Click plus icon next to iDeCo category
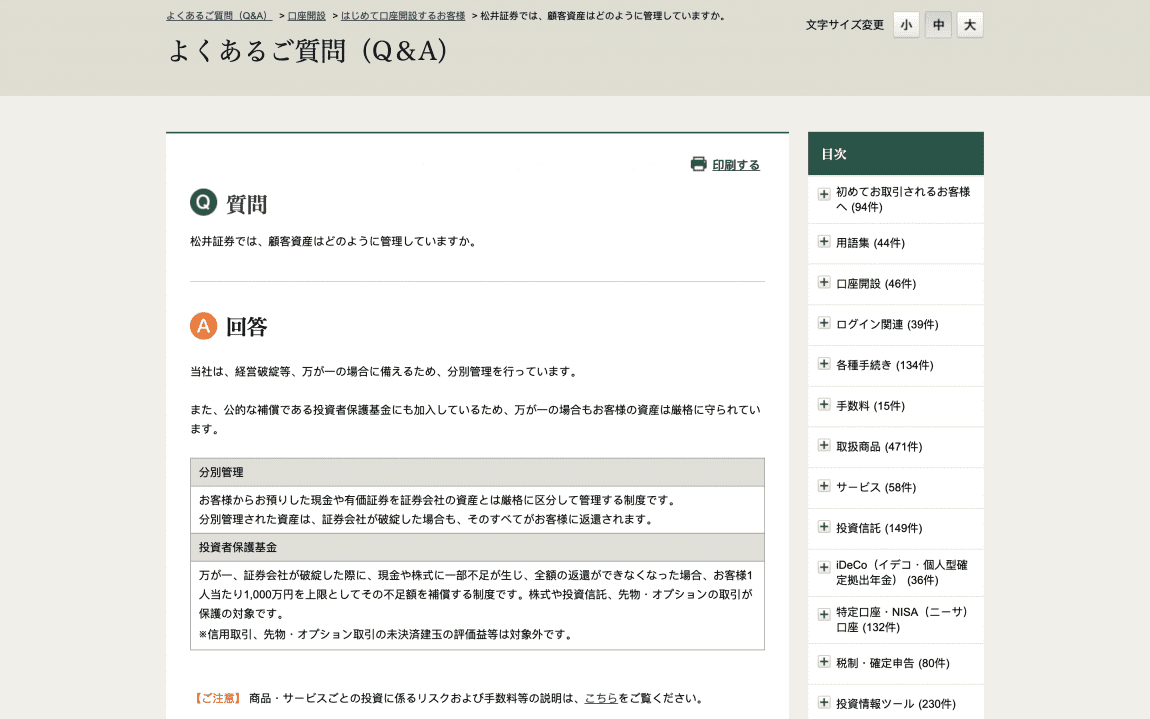 click(824, 567)
